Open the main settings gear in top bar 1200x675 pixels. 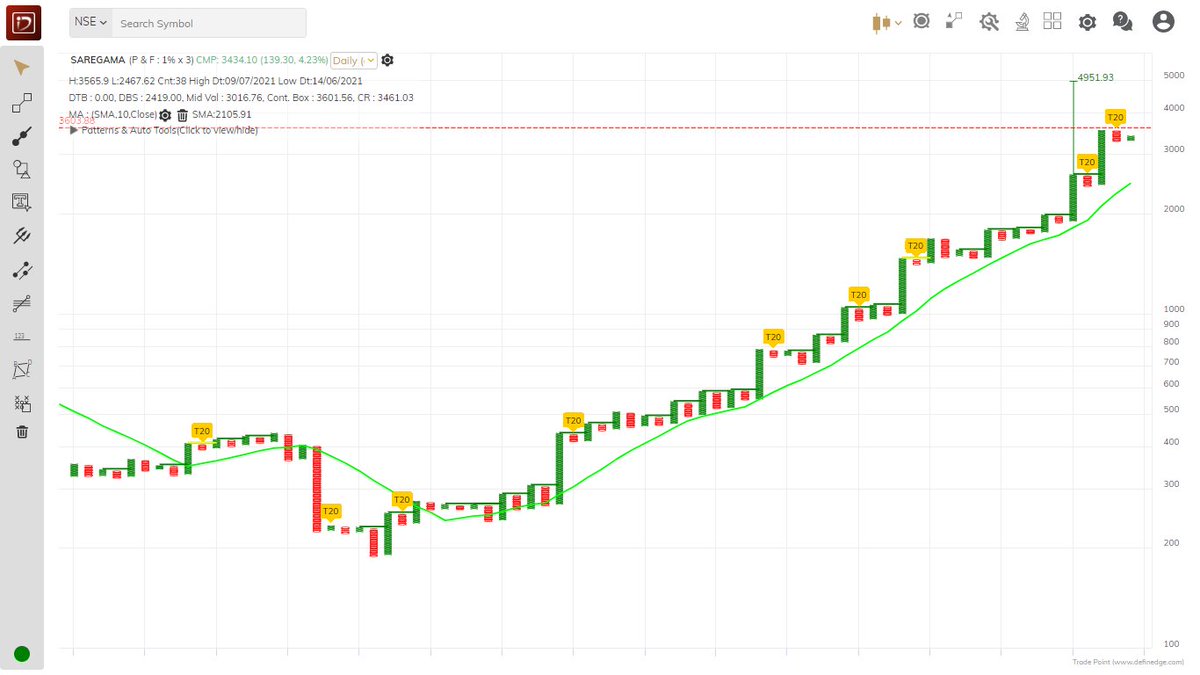[1087, 22]
